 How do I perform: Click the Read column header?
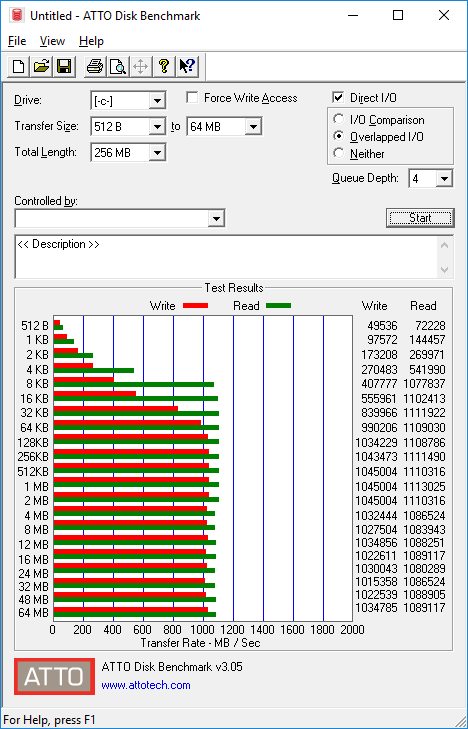pos(423,306)
